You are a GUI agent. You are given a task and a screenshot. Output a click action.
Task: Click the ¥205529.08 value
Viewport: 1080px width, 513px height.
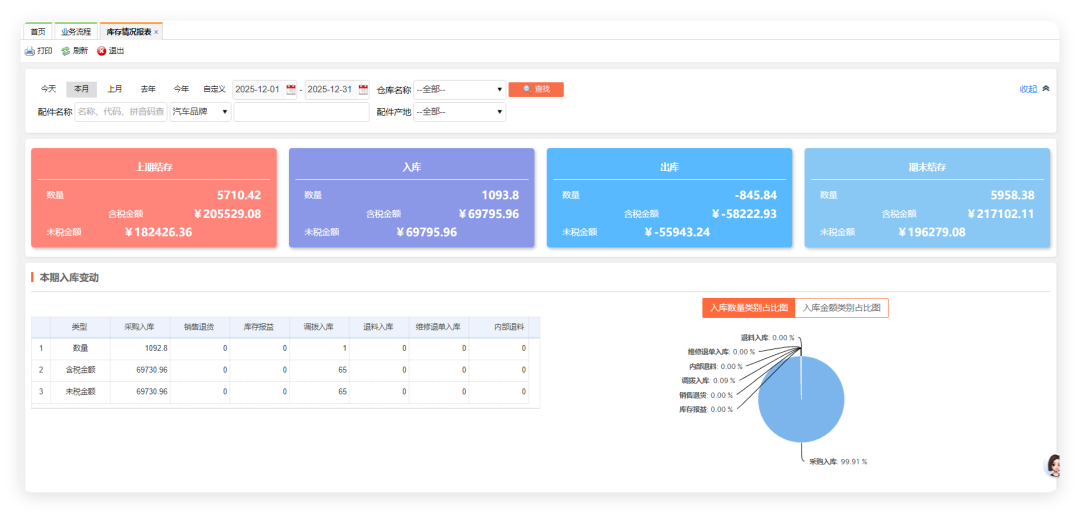coord(227,214)
